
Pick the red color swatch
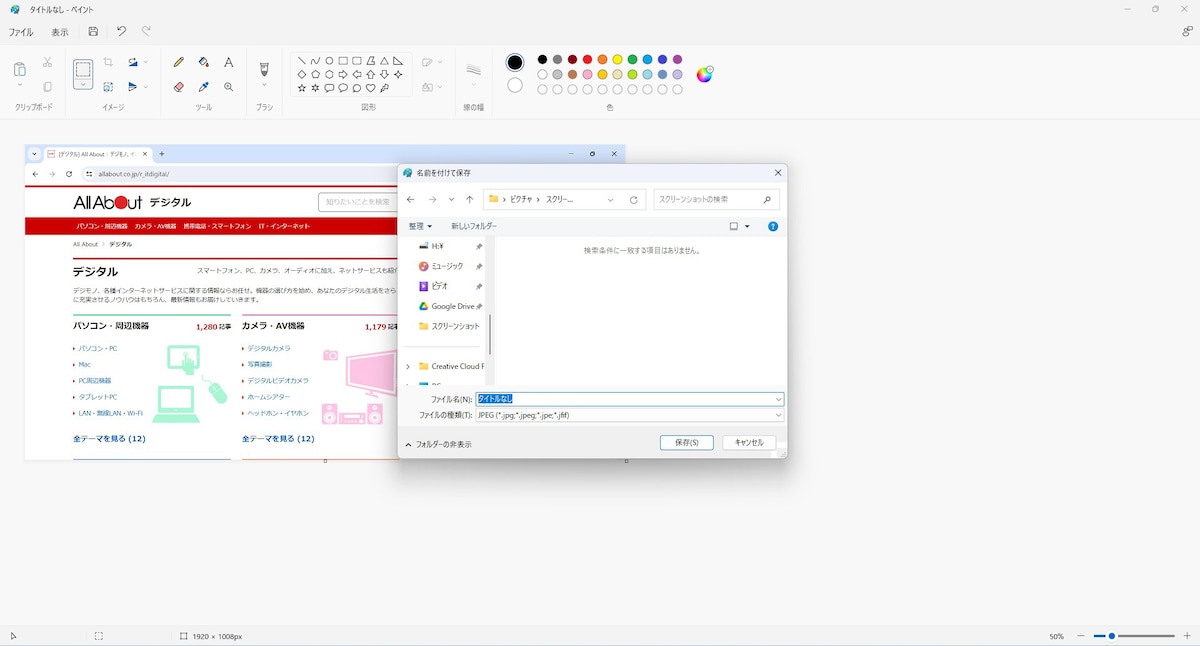[587, 59]
